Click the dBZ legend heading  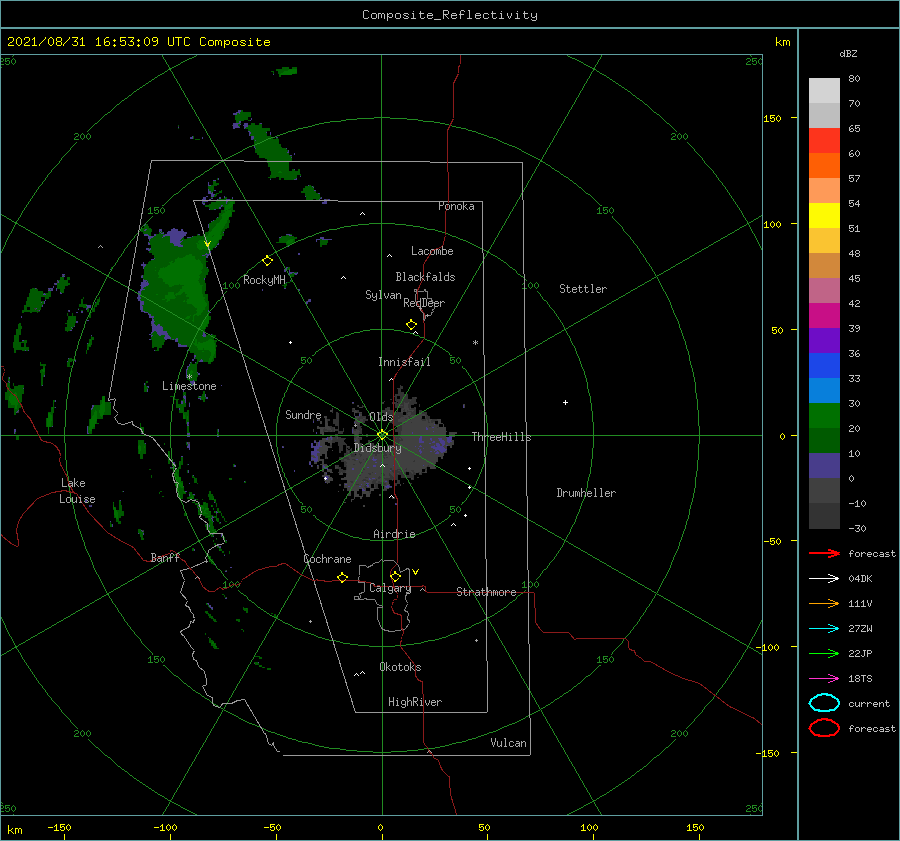(848, 53)
